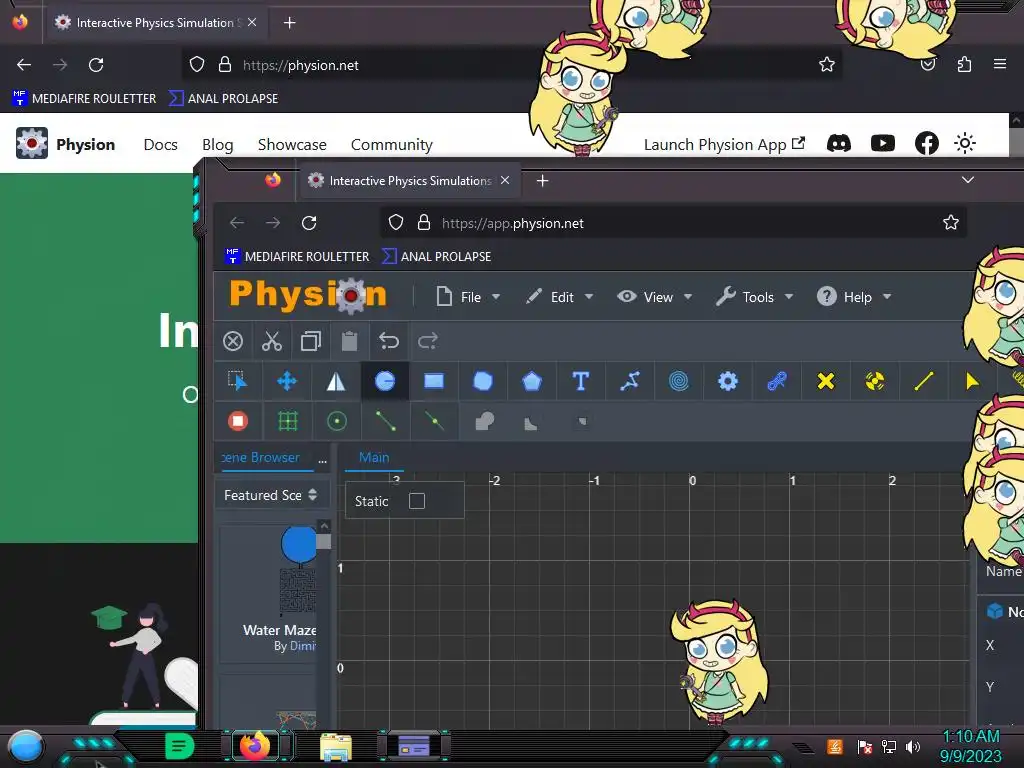The image size is (1024, 768).
Task: Open the Discord icon link
Action: coord(839,143)
